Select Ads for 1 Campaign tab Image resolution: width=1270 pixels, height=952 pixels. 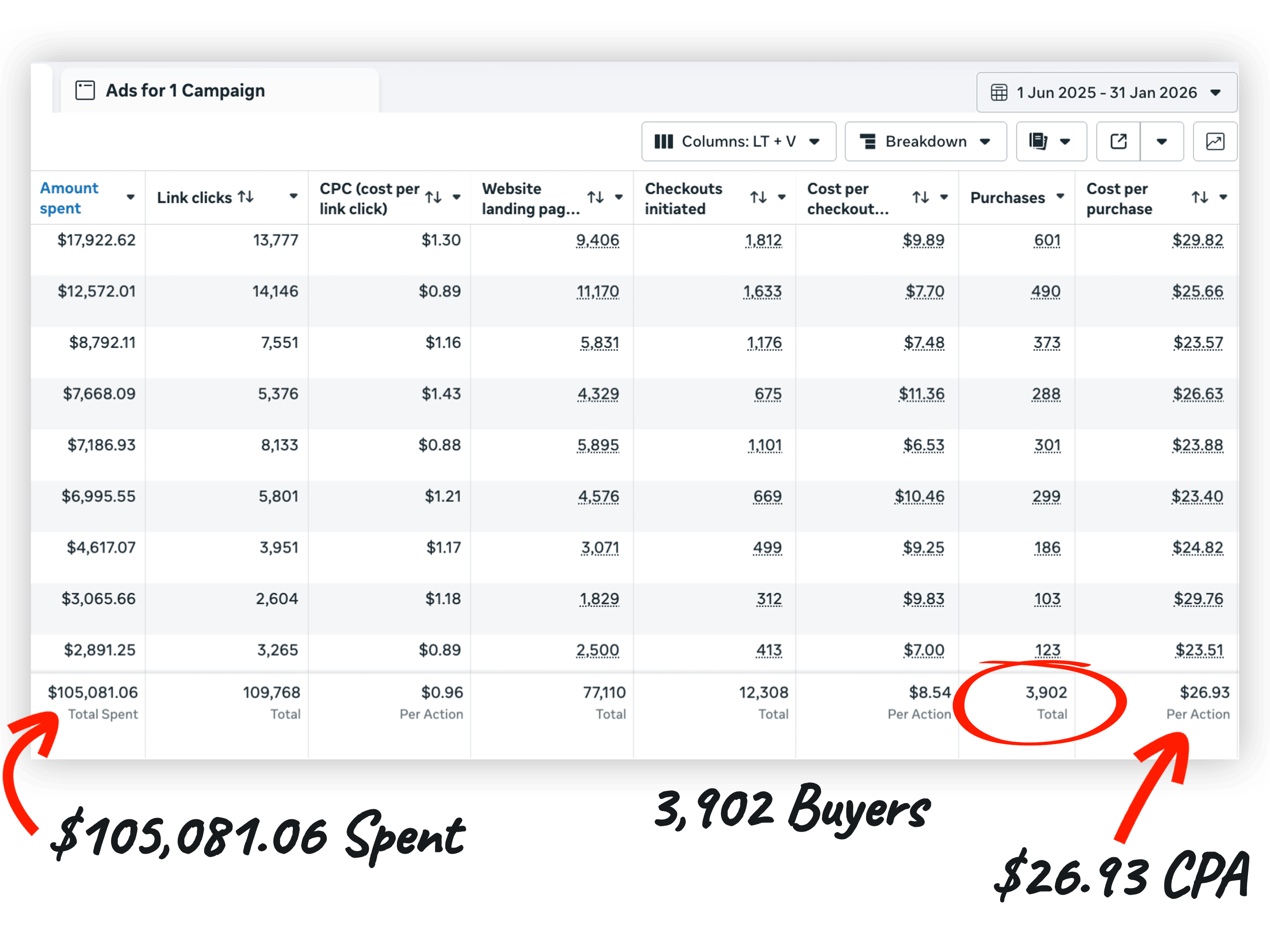click(185, 91)
